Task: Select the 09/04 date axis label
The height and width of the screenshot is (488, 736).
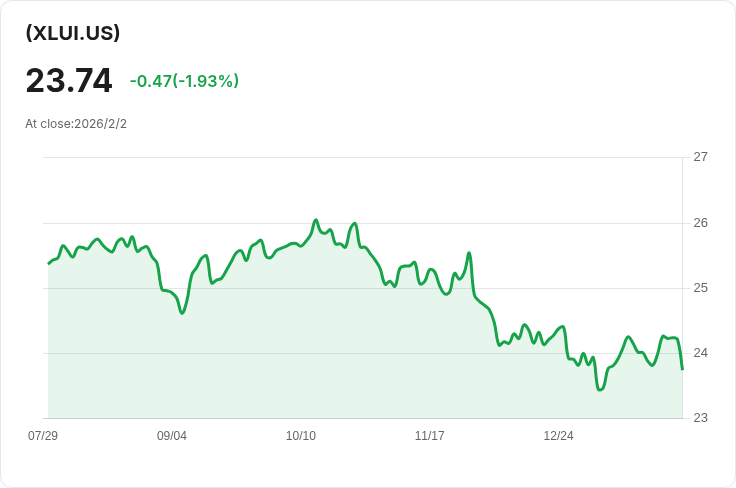Action: [172, 436]
